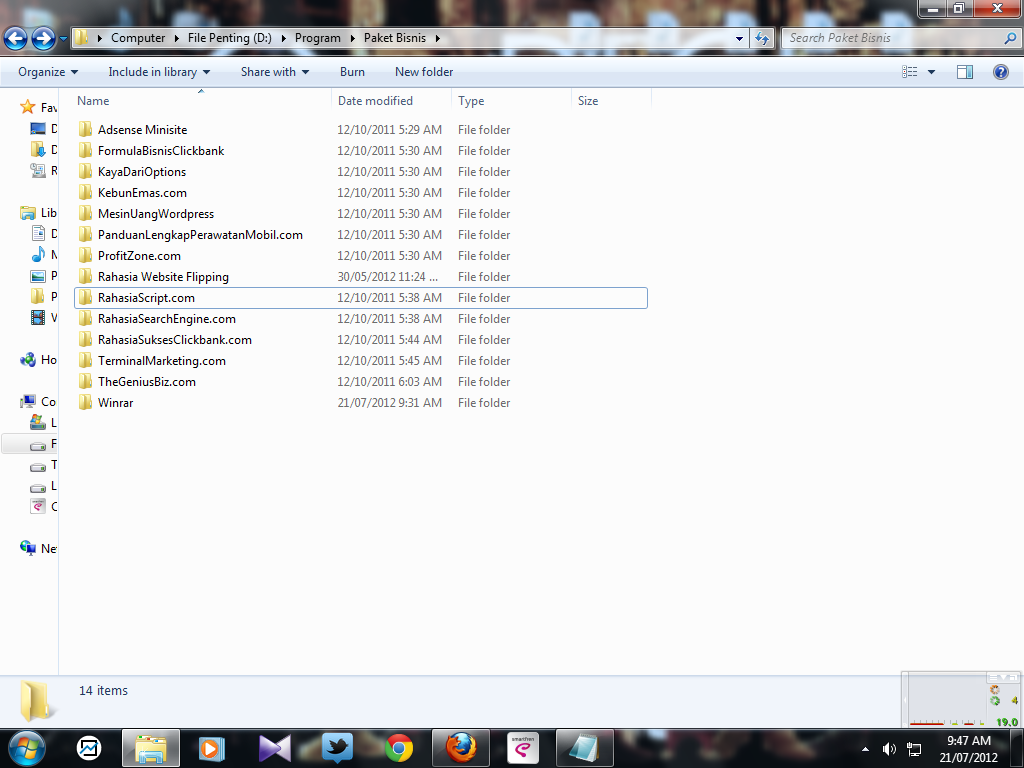The height and width of the screenshot is (768, 1024).
Task: Toggle the preview pane button
Action: pos(965,72)
